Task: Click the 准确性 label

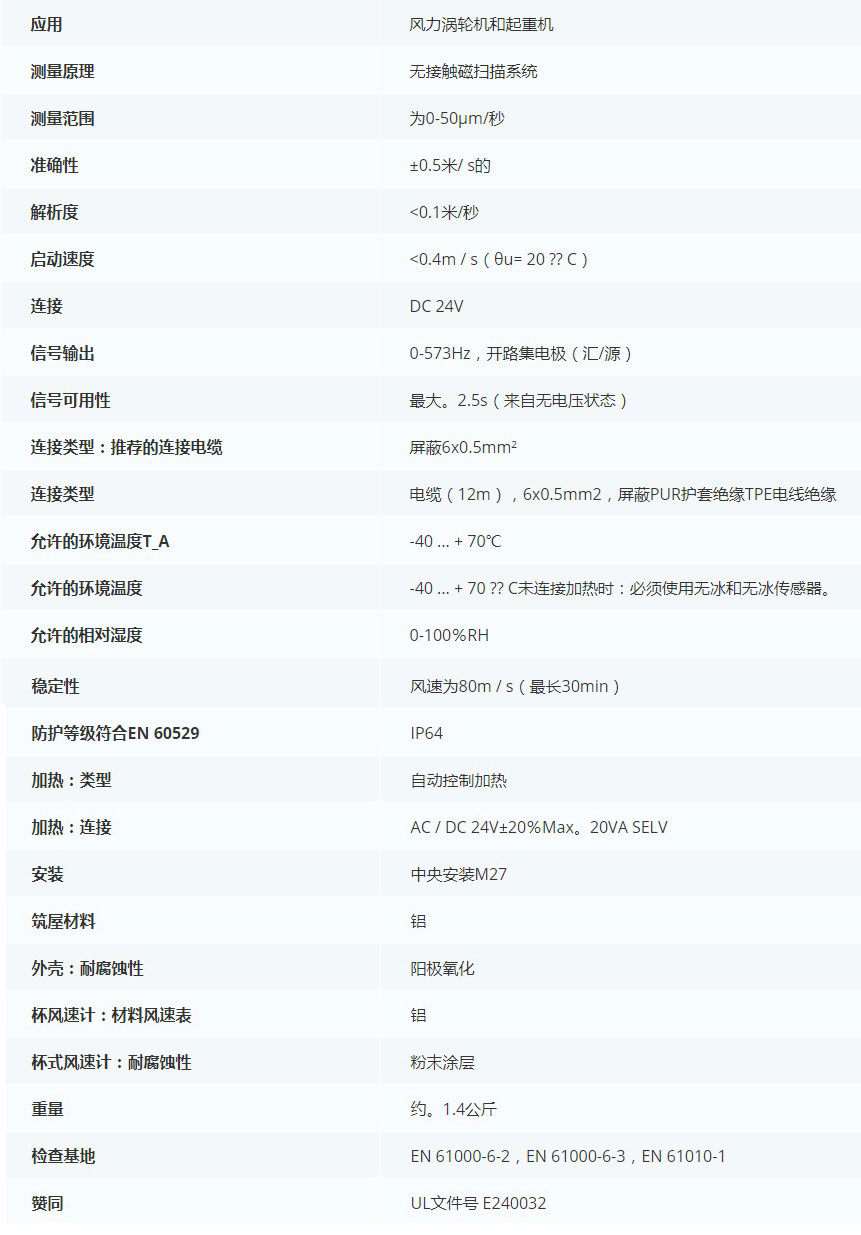Action: pos(45,164)
